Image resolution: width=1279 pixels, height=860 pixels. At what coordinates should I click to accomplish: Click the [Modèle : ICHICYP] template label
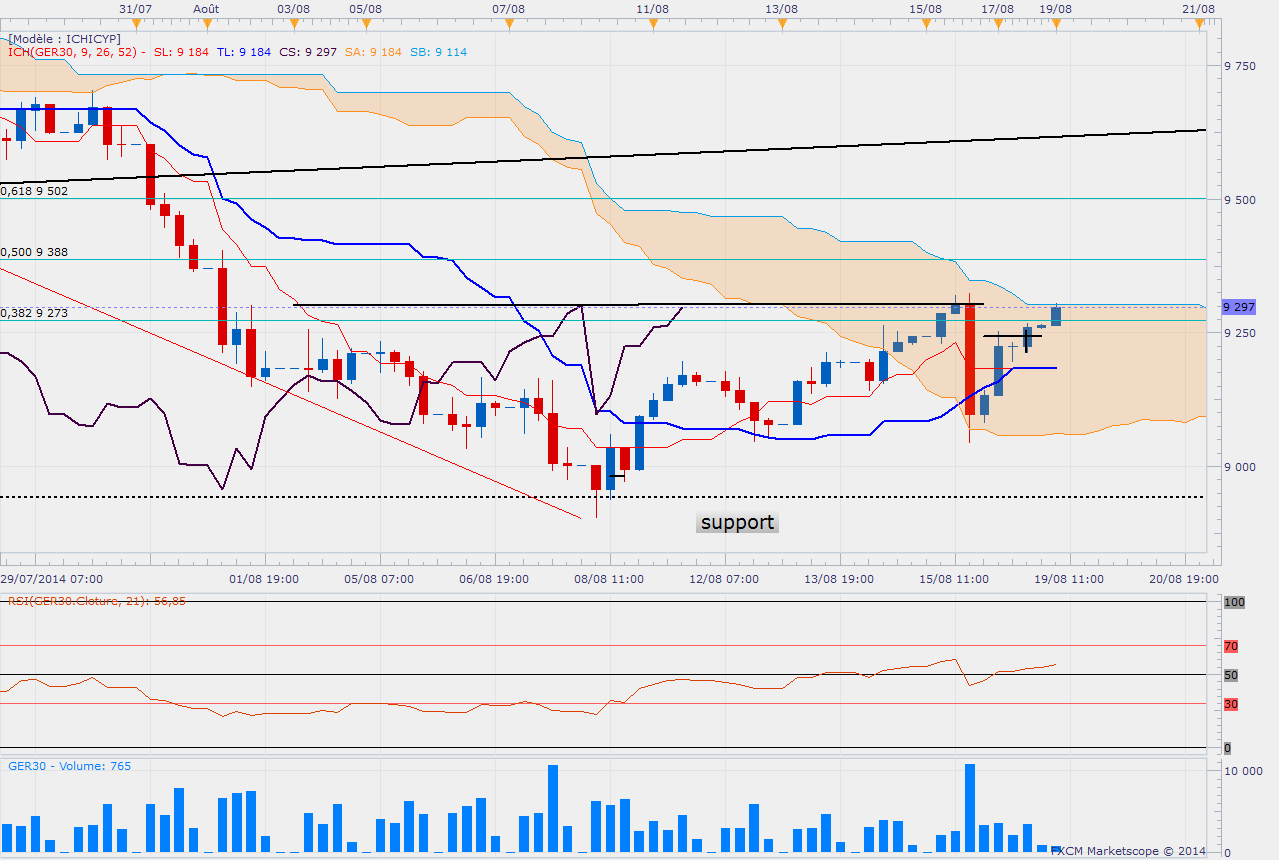[64, 38]
